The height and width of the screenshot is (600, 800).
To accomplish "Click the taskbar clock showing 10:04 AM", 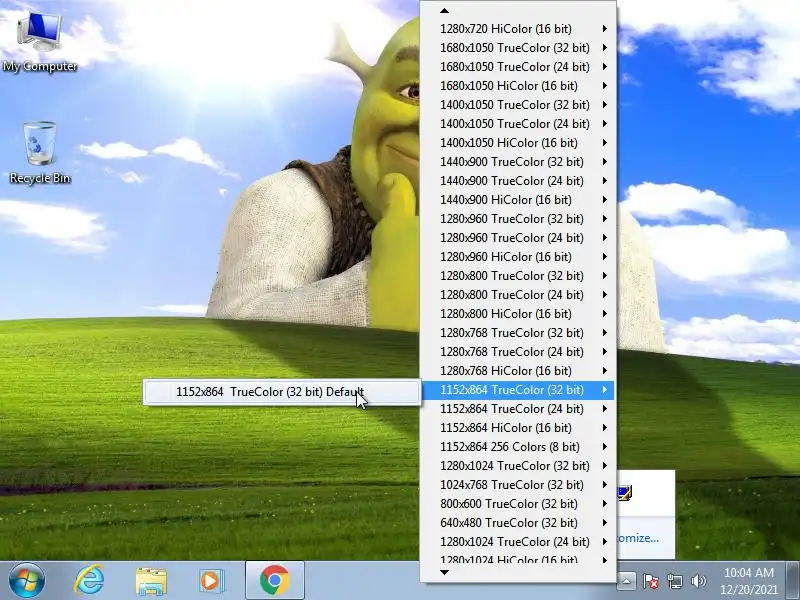I will (x=748, y=581).
